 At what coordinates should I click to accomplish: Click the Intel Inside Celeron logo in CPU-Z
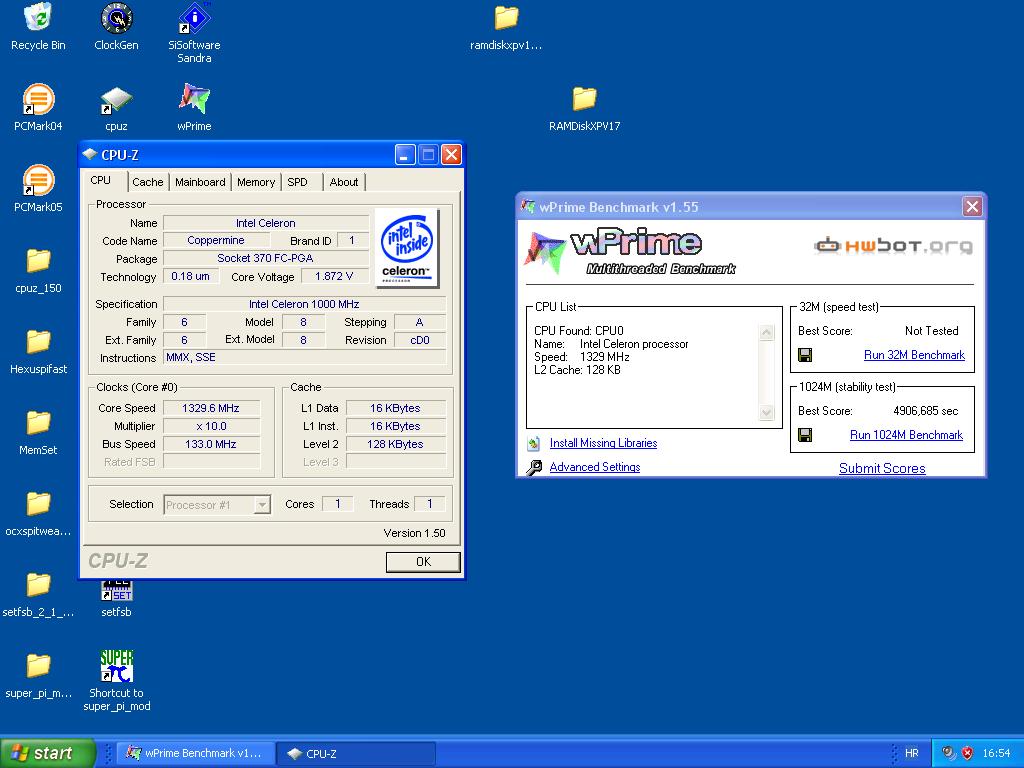point(407,248)
